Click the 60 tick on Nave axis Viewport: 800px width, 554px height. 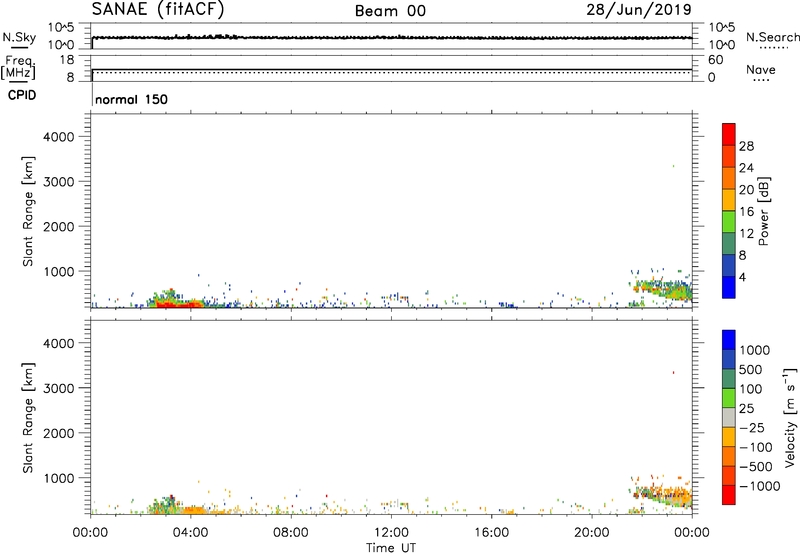tap(715, 60)
